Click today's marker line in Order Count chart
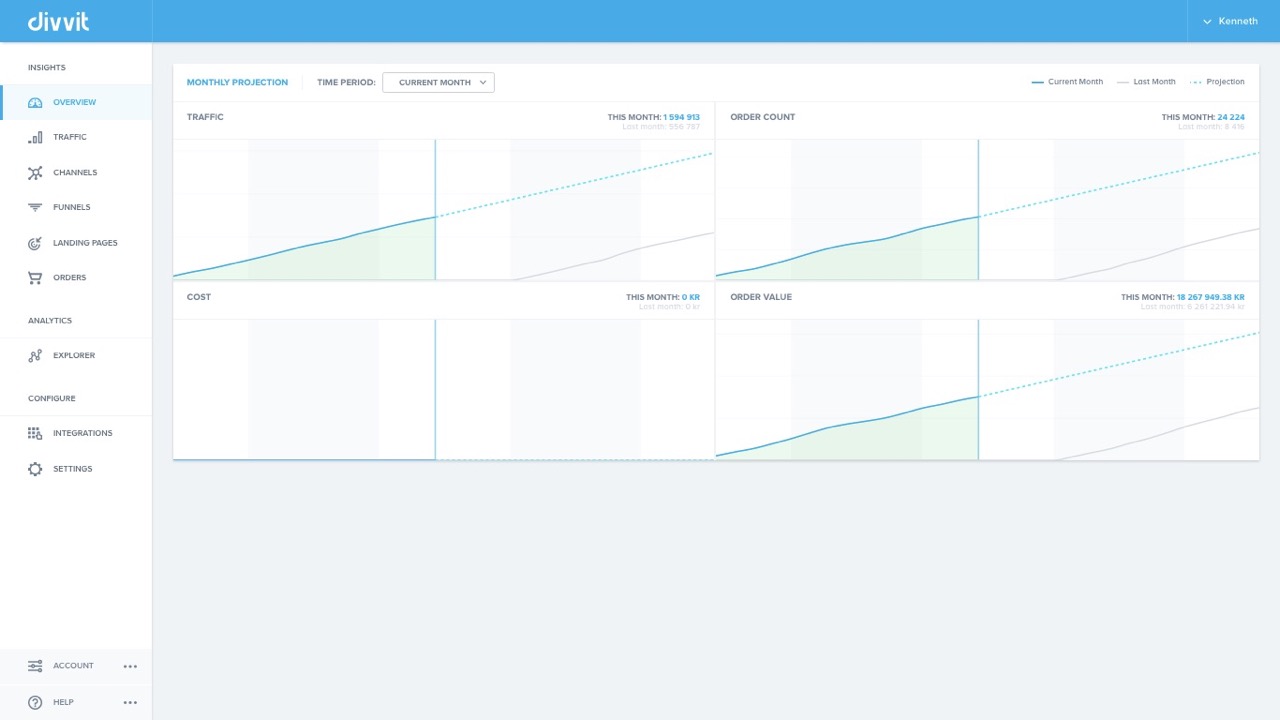Screen dimensions: 1280x720 (x=978, y=209)
